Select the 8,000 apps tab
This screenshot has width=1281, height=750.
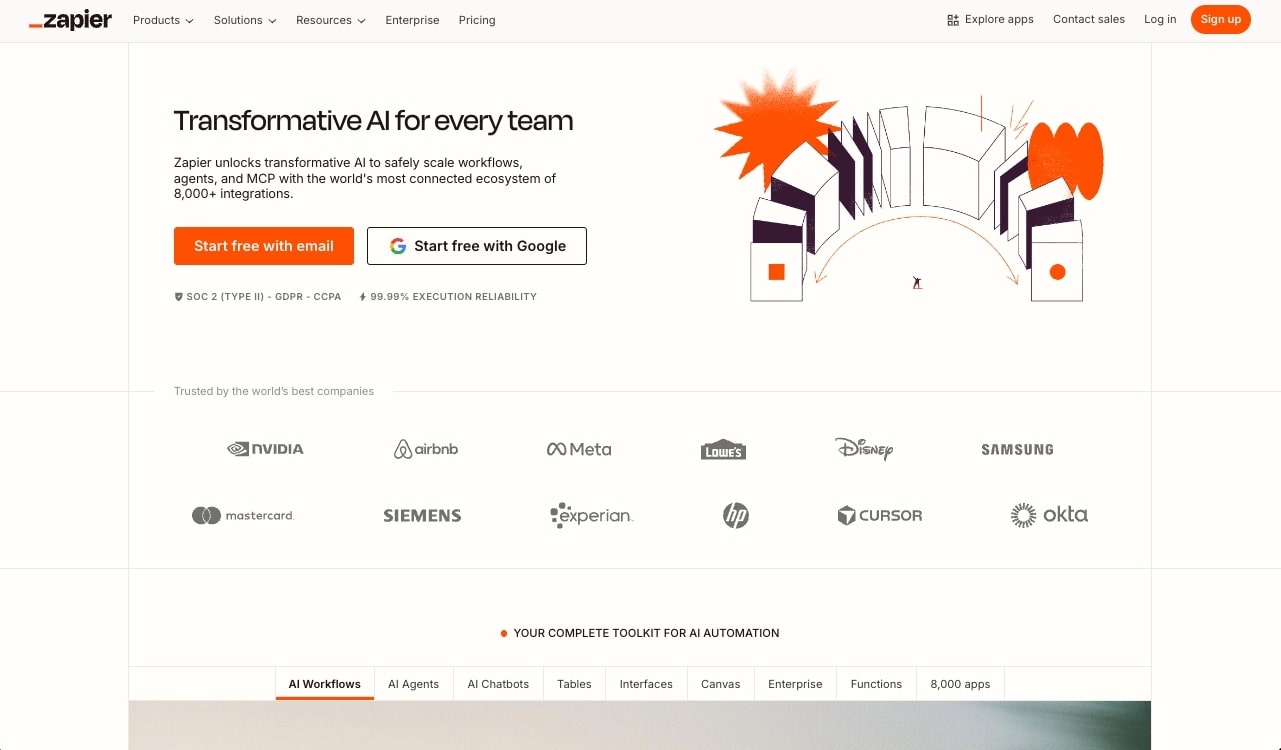point(961,684)
